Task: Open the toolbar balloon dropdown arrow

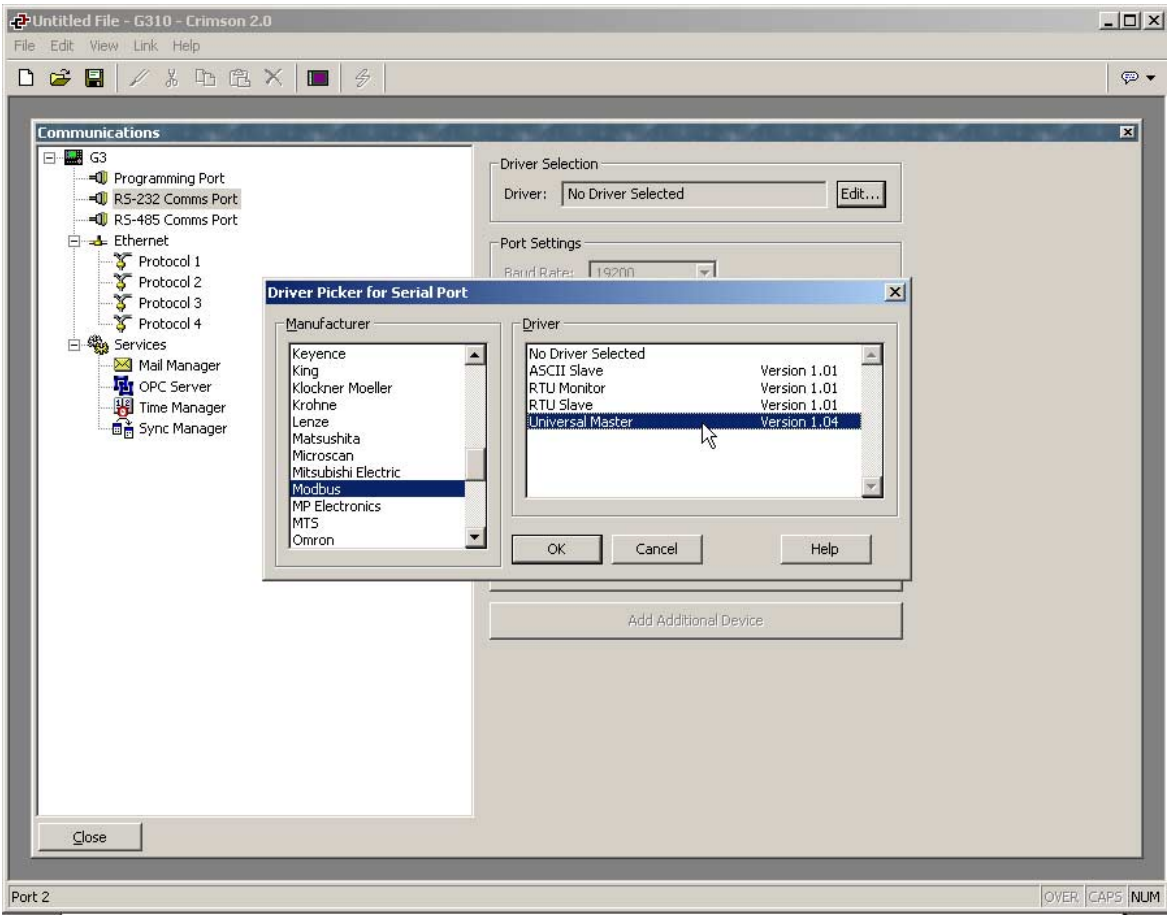Action: [x=1151, y=78]
